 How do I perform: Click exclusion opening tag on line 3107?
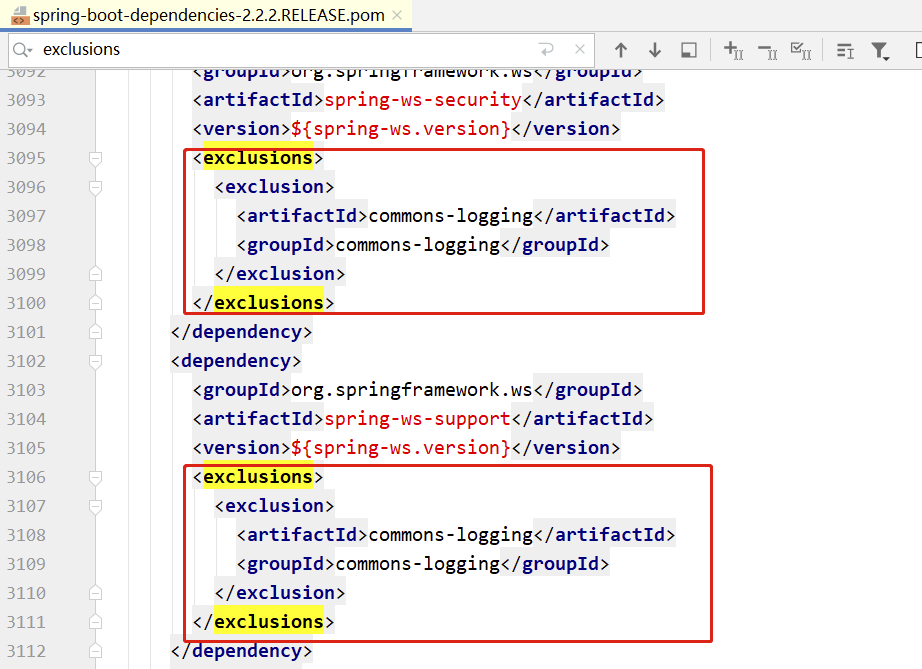point(274,506)
